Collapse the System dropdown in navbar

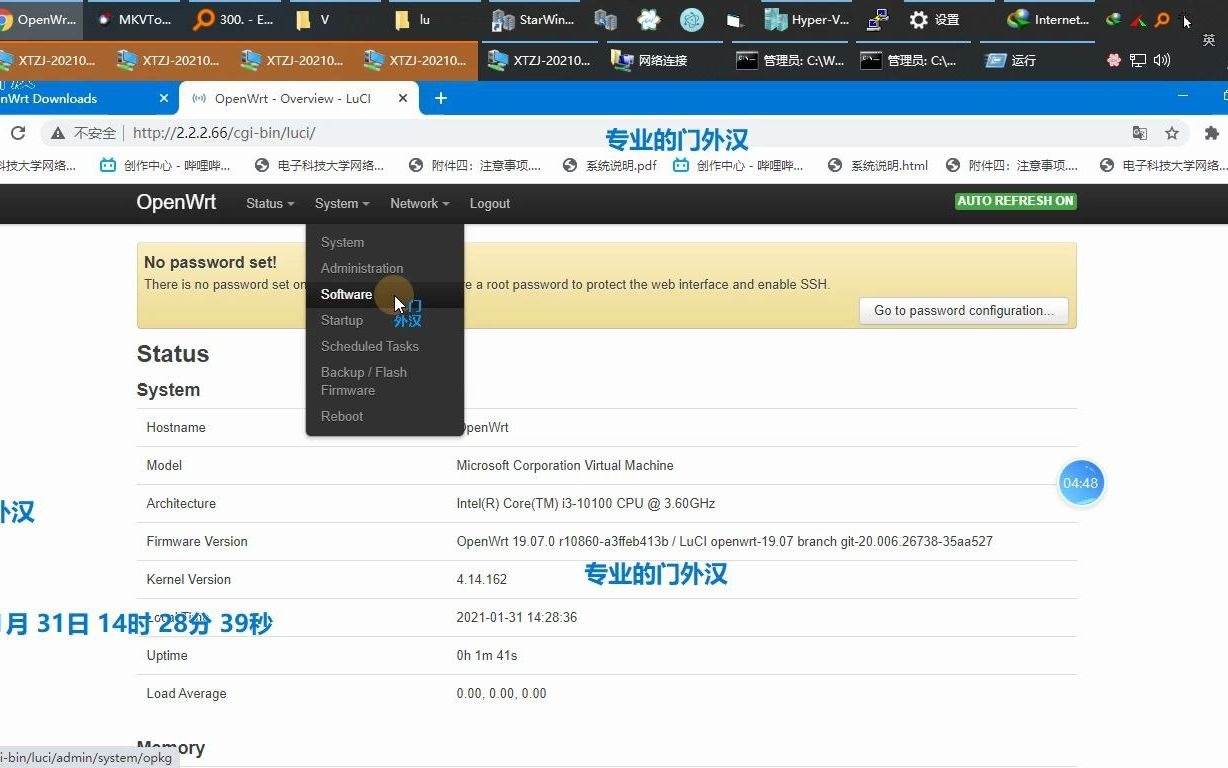tap(342, 203)
